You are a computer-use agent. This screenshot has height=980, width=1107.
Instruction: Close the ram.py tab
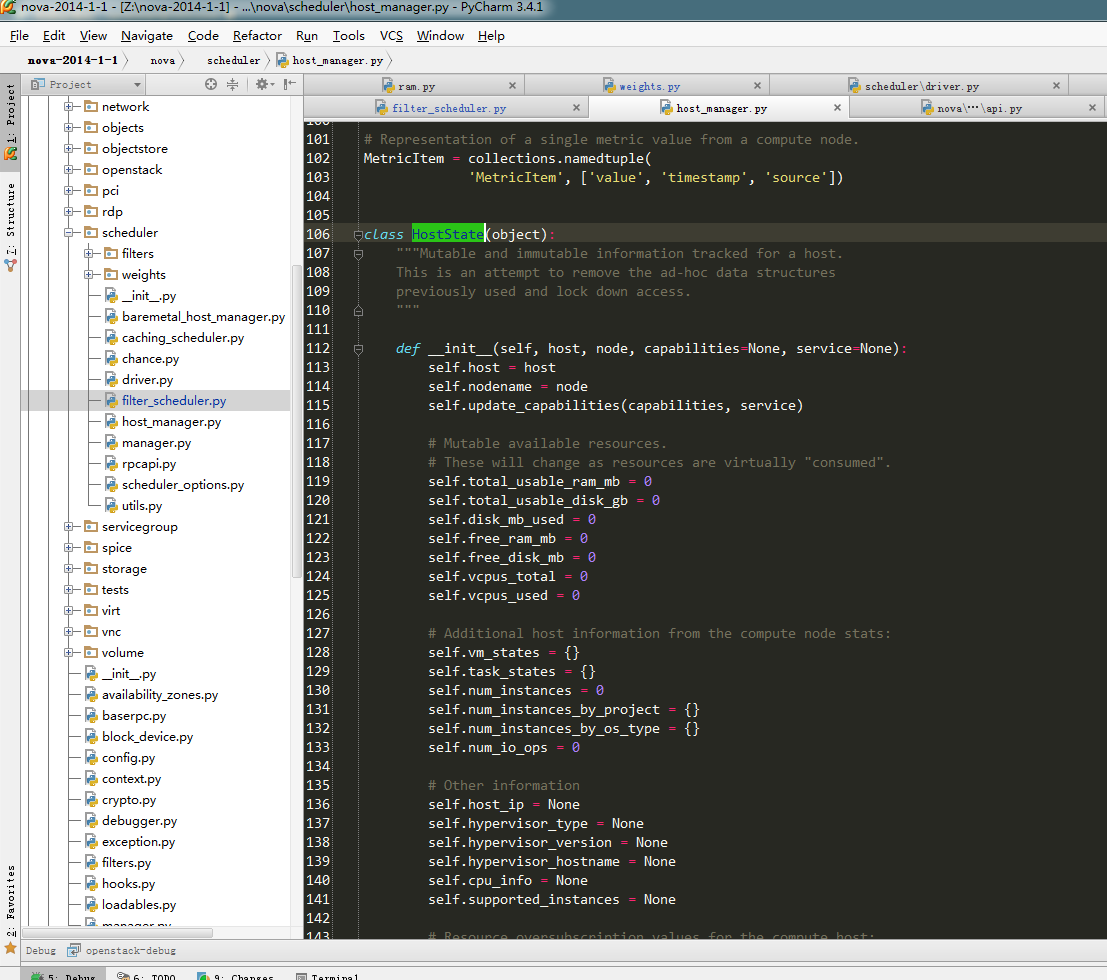[x=513, y=85]
